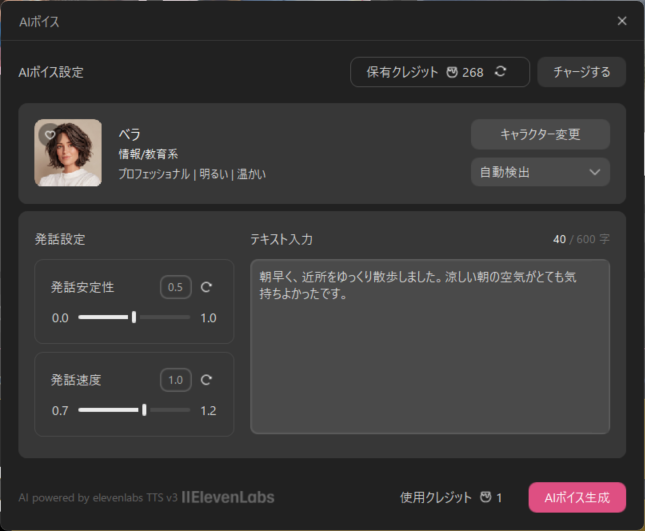Refresh the 保有クレジット balance icon
645x531 pixels.
500,72
